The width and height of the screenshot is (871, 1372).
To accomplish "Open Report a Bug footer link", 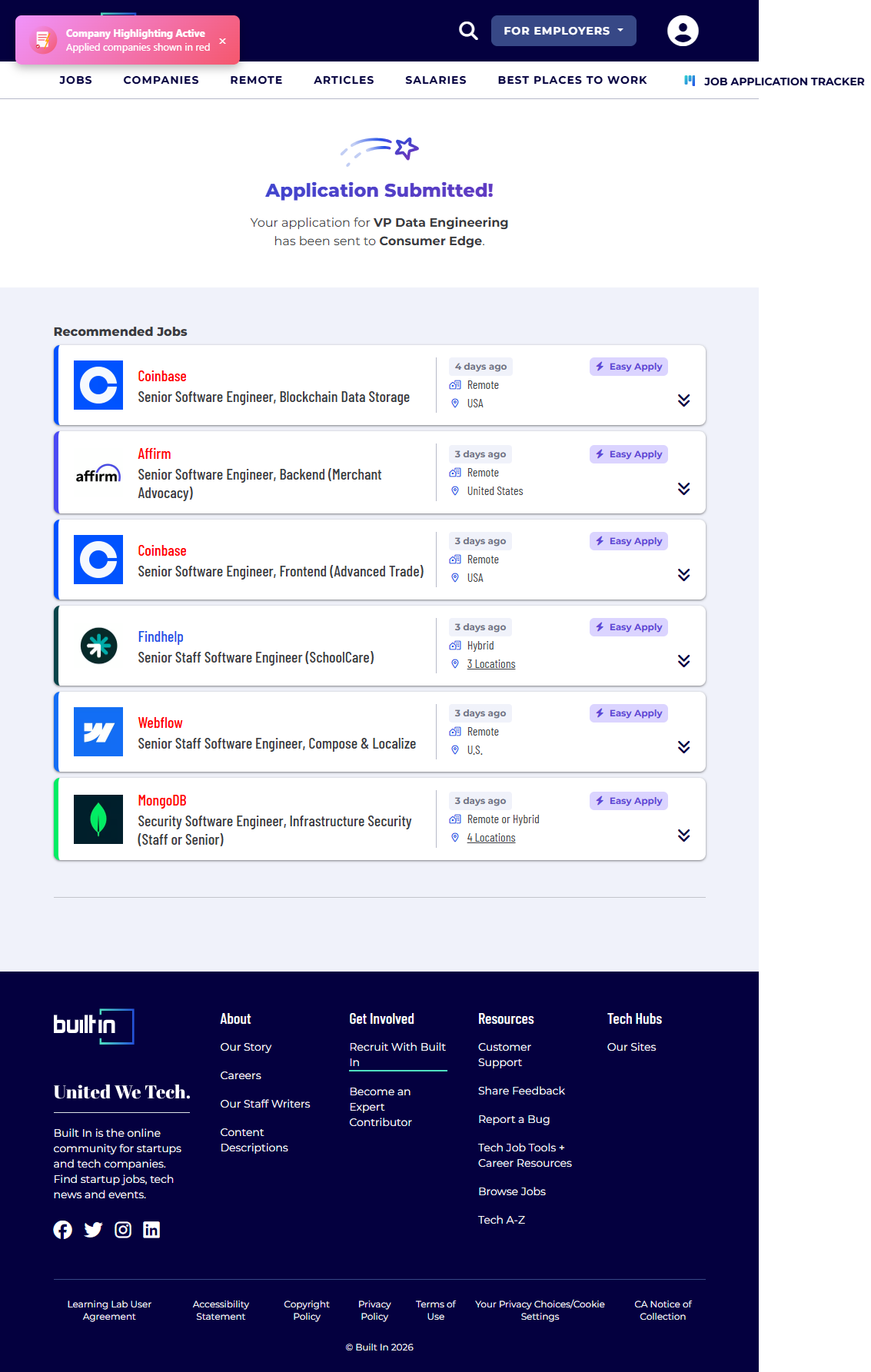I will tap(514, 1119).
